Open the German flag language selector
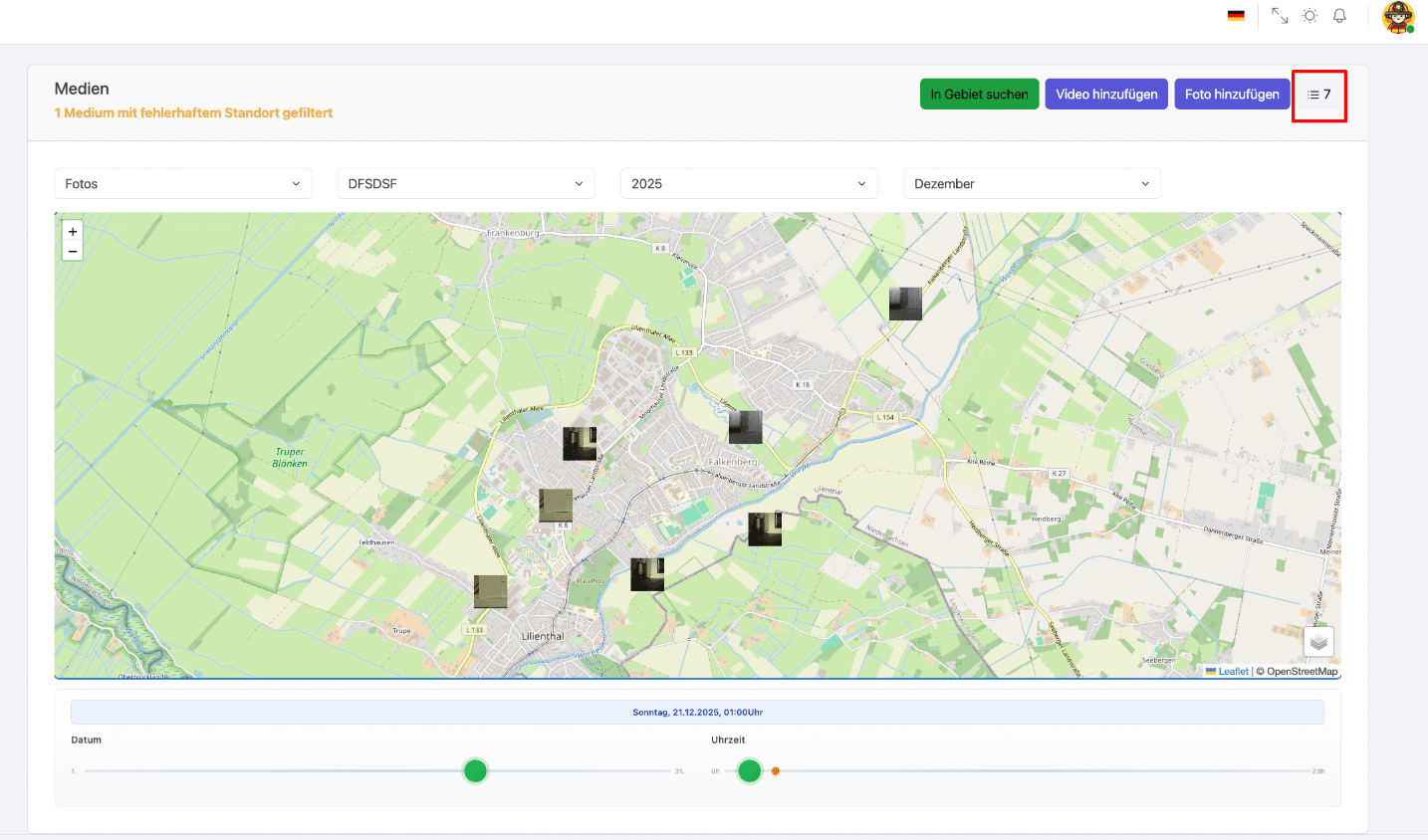 click(x=1236, y=16)
